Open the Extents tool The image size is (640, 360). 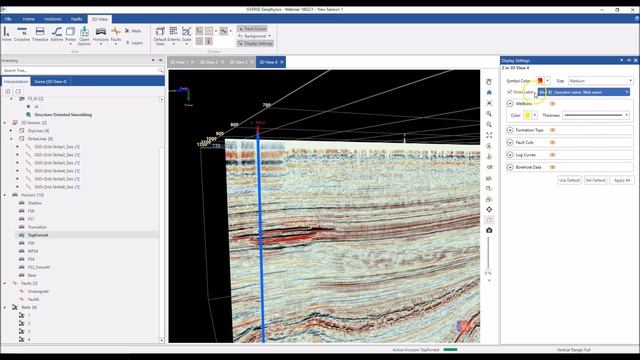point(173,35)
